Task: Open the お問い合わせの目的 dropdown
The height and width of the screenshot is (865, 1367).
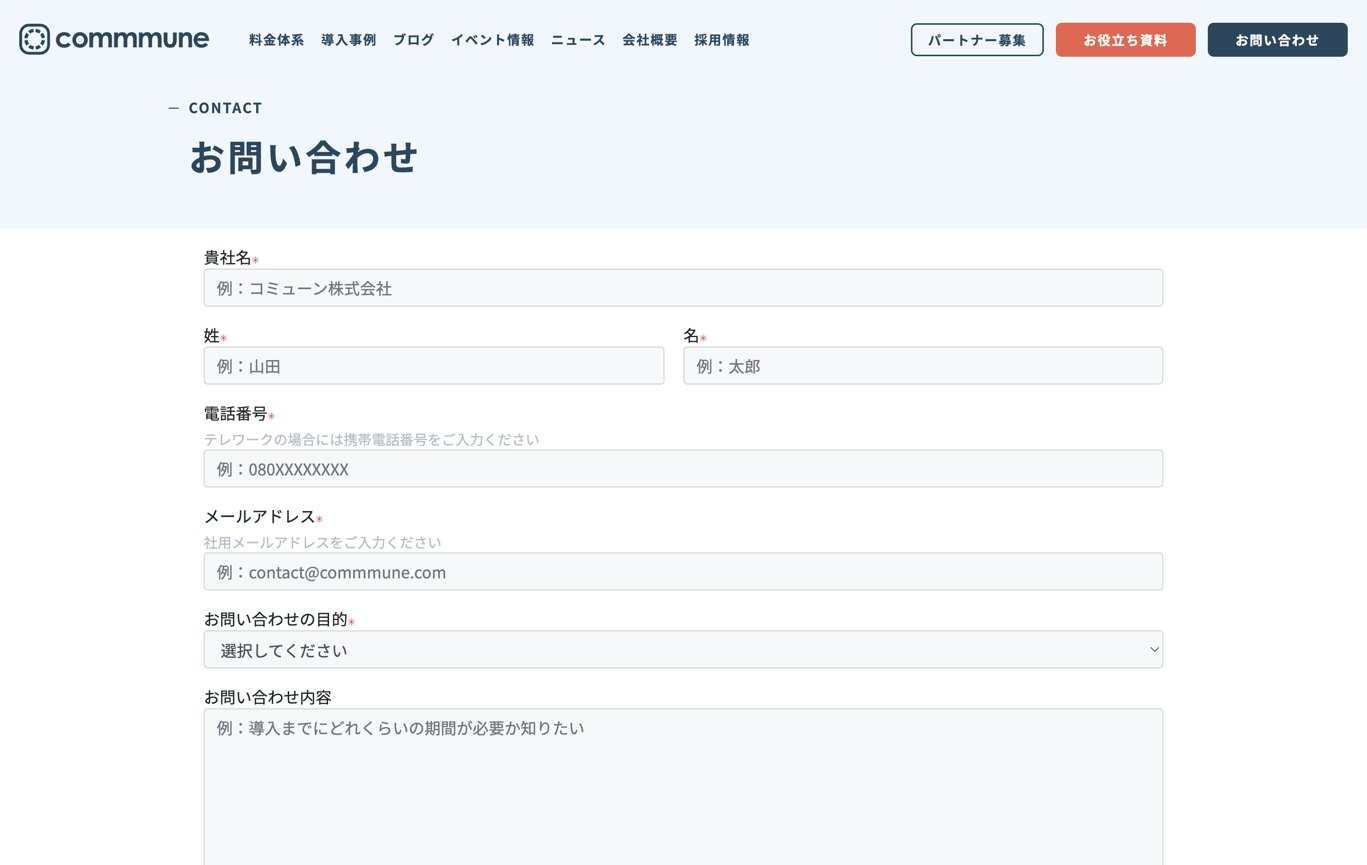Action: click(x=683, y=650)
